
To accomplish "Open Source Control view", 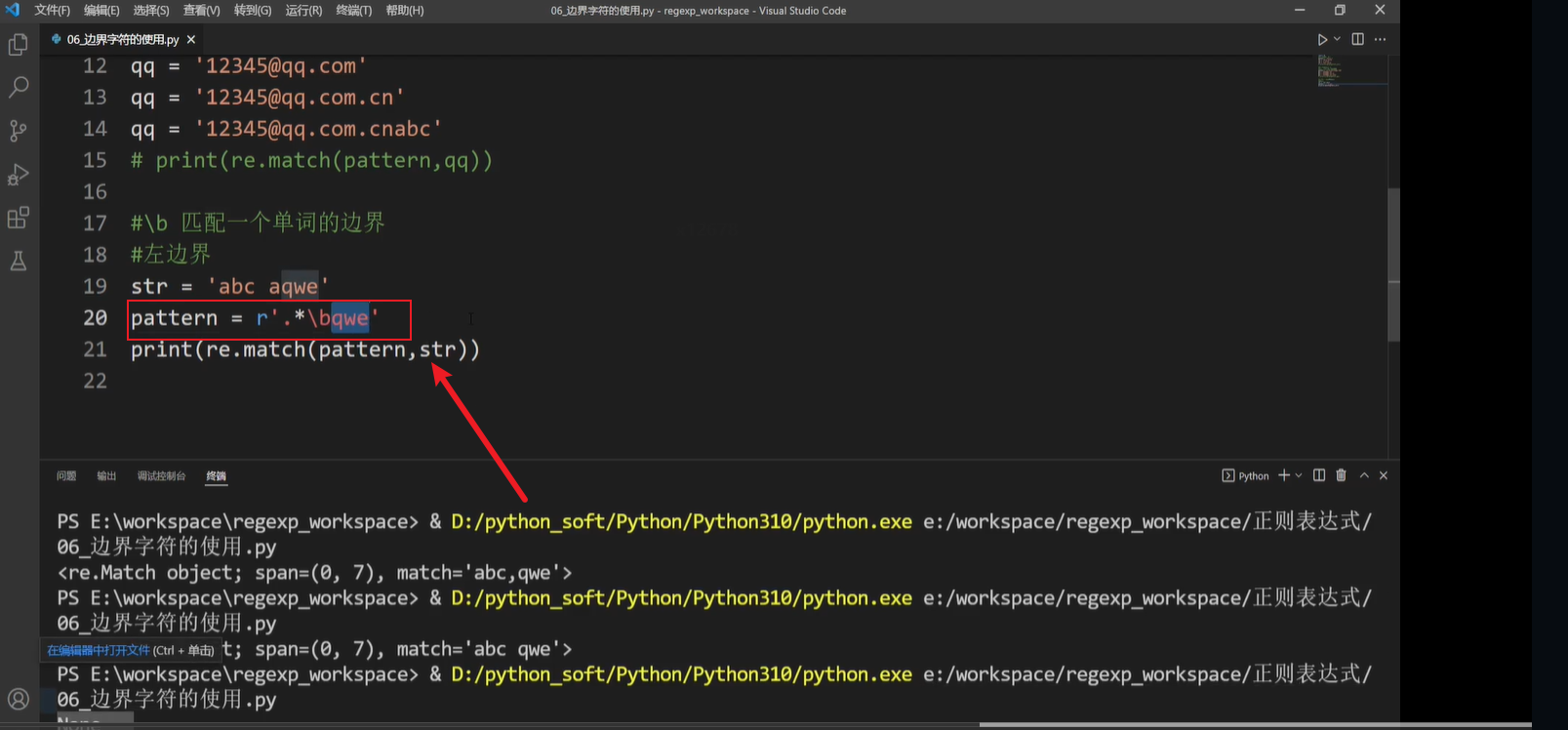I will click(x=19, y=131).
